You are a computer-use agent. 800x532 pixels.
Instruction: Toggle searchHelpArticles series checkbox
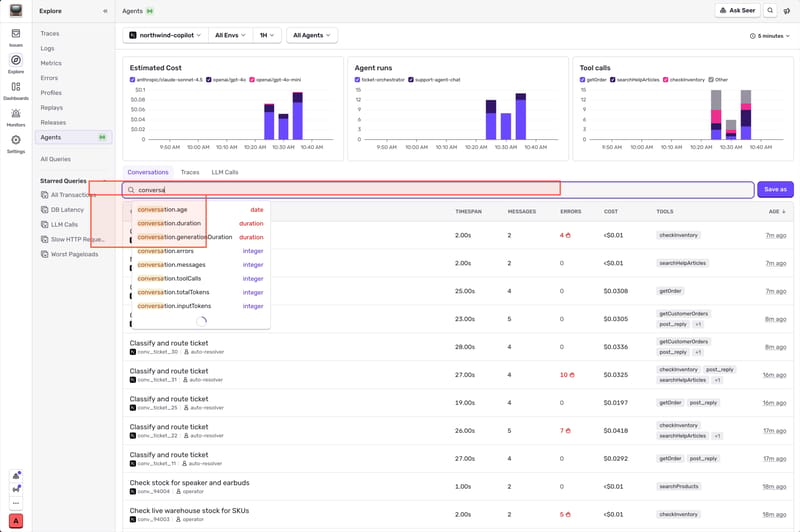[613, 80]
